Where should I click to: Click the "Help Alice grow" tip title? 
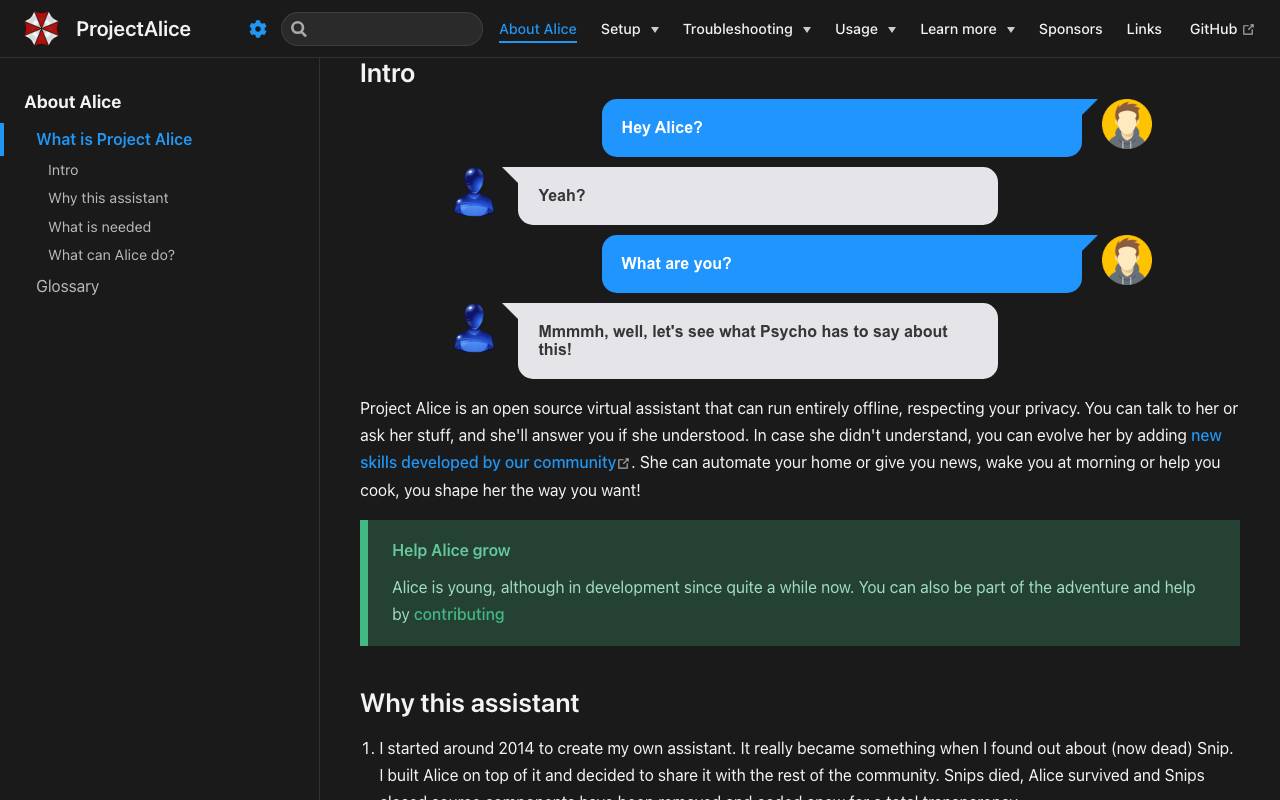pos(451,550)
